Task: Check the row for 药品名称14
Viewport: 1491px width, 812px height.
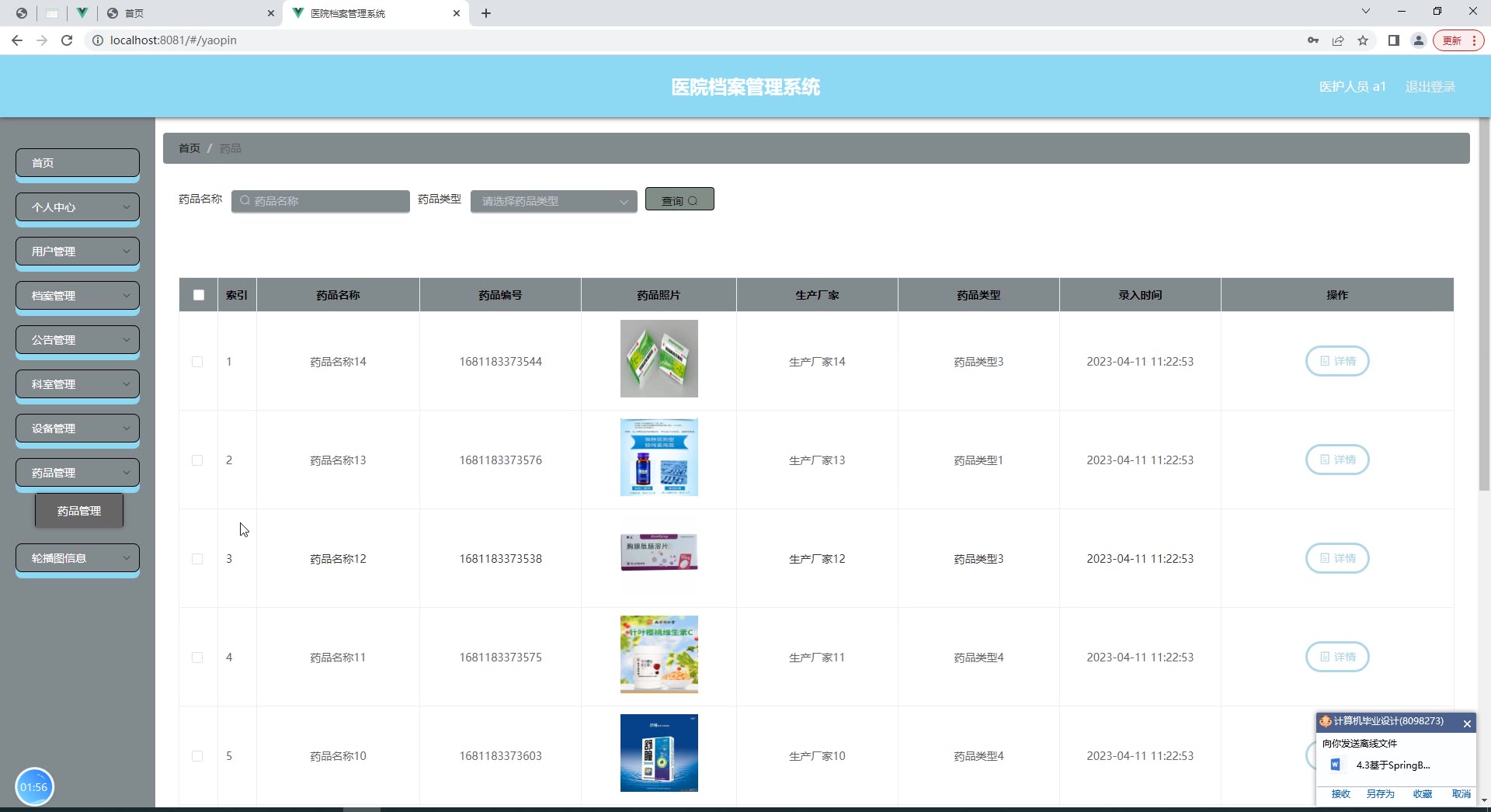Action: (x=197, y=362)
